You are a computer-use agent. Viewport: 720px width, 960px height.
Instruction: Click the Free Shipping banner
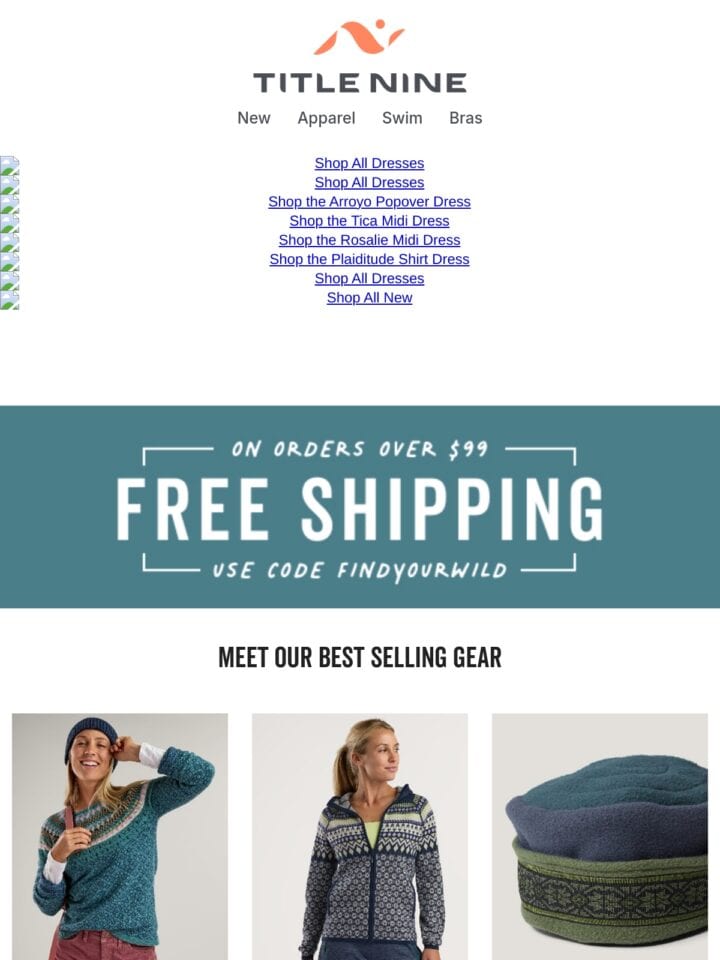pos(360,507)
